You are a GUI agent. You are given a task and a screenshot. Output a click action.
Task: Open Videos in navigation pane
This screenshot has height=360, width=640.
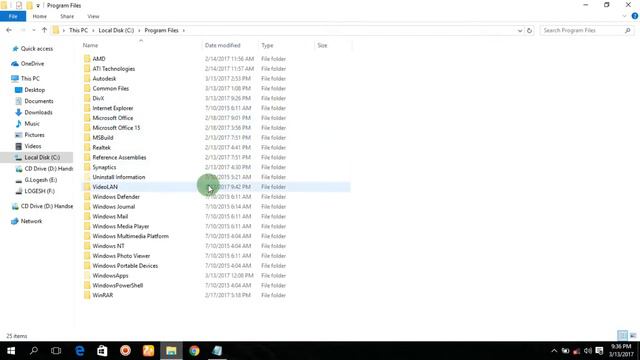point(33,146)
